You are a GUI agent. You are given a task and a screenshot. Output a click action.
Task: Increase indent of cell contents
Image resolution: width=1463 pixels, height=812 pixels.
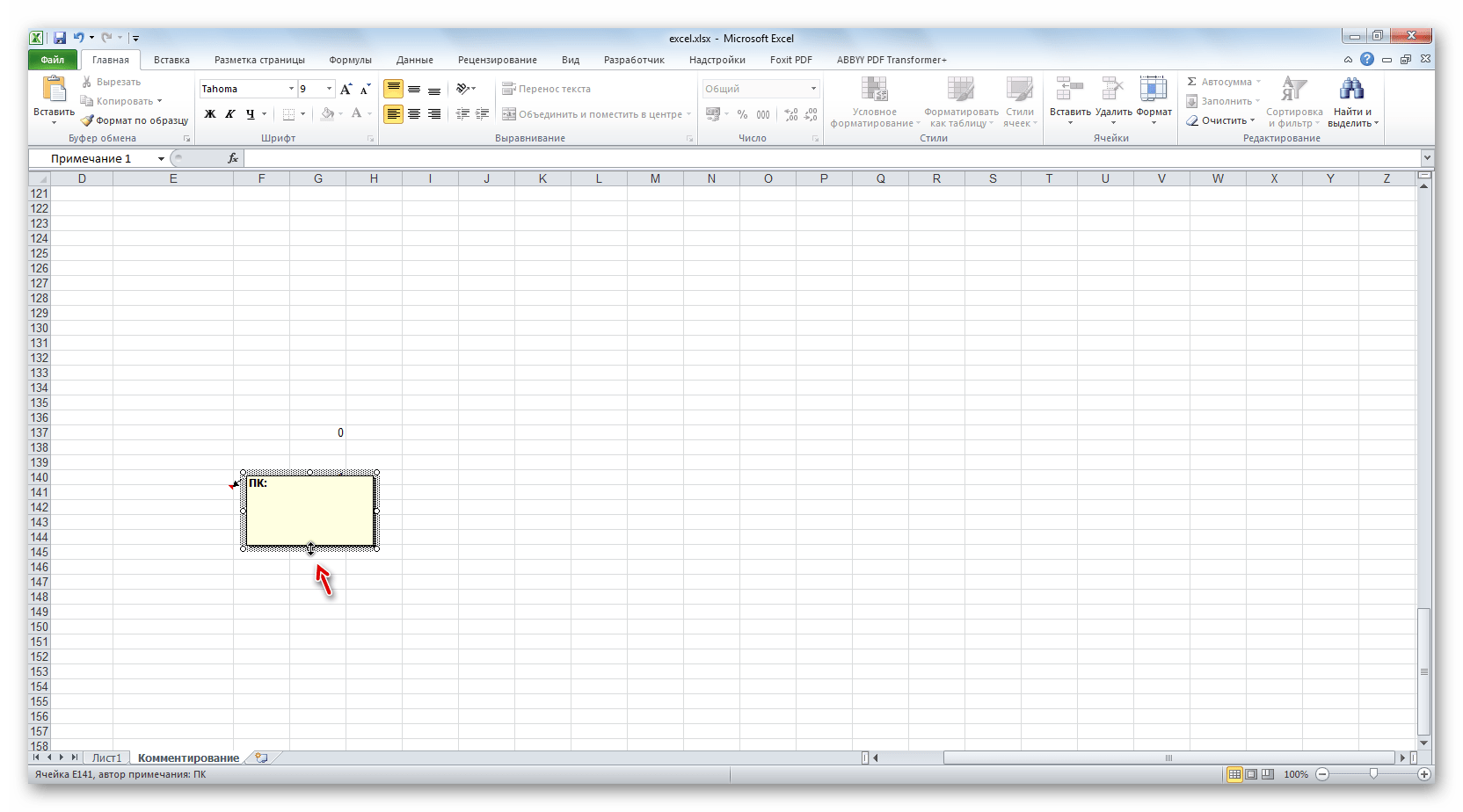point(483,113)
